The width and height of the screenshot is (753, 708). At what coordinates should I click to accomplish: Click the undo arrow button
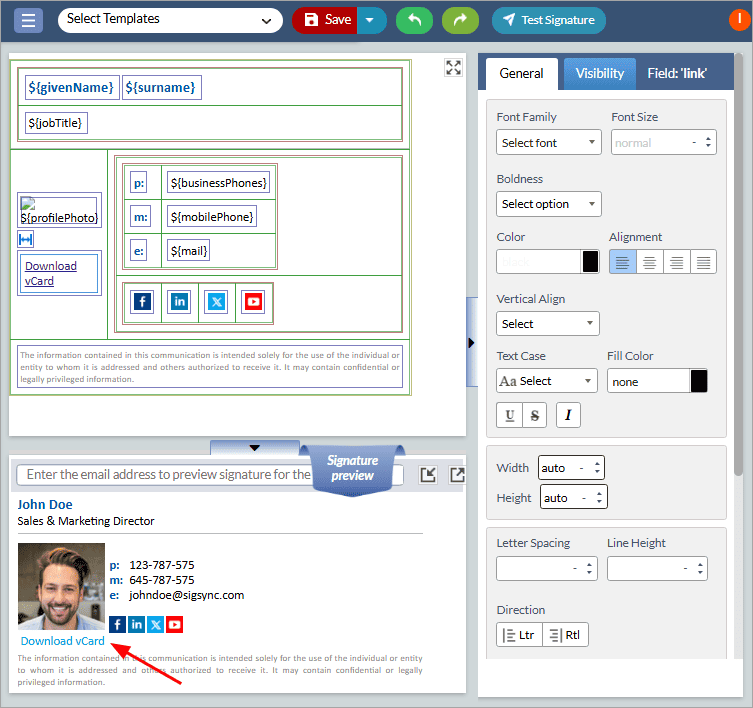[x=413, y=20]
